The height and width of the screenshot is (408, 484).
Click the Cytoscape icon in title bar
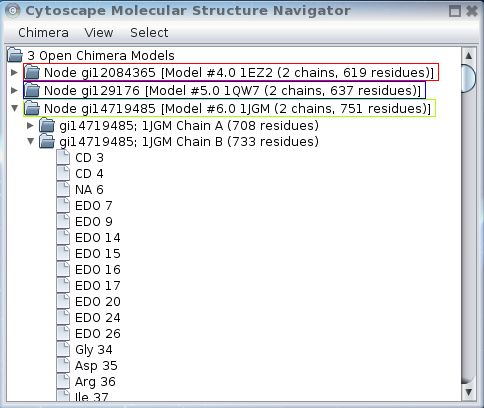coord(13,11)
